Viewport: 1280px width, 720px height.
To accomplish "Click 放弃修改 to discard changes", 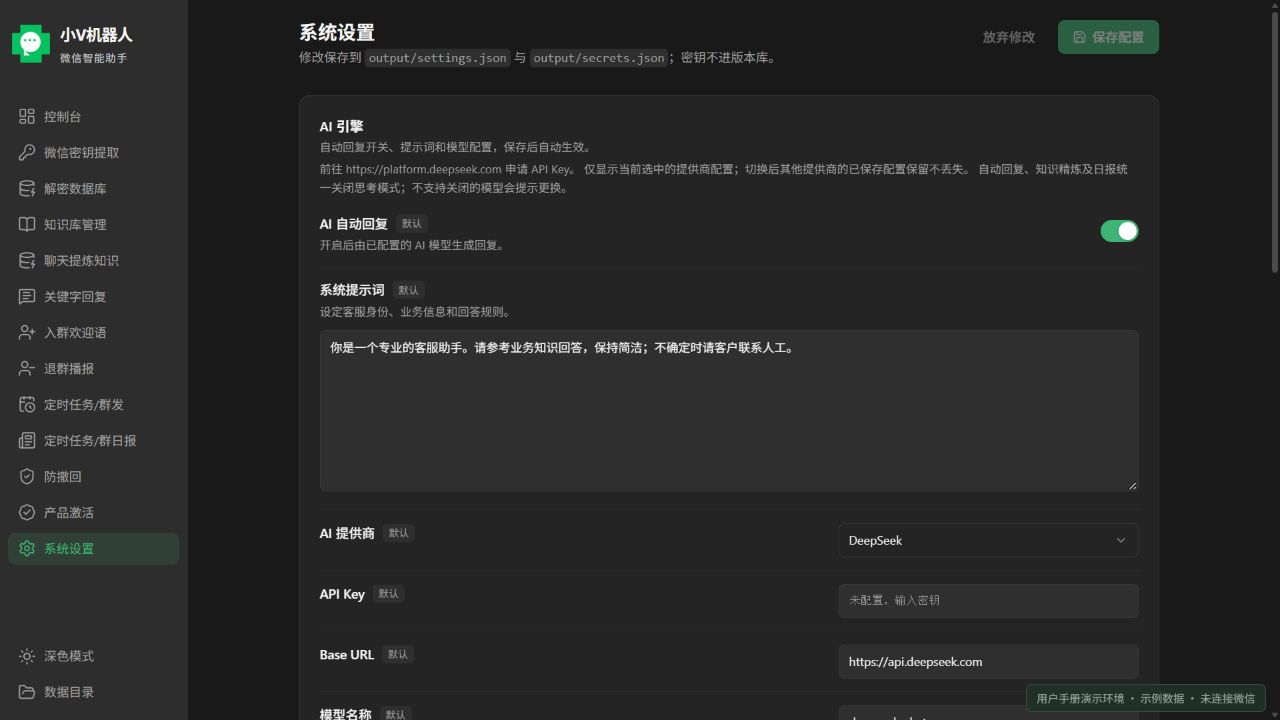I will [x=1009, y=37].
